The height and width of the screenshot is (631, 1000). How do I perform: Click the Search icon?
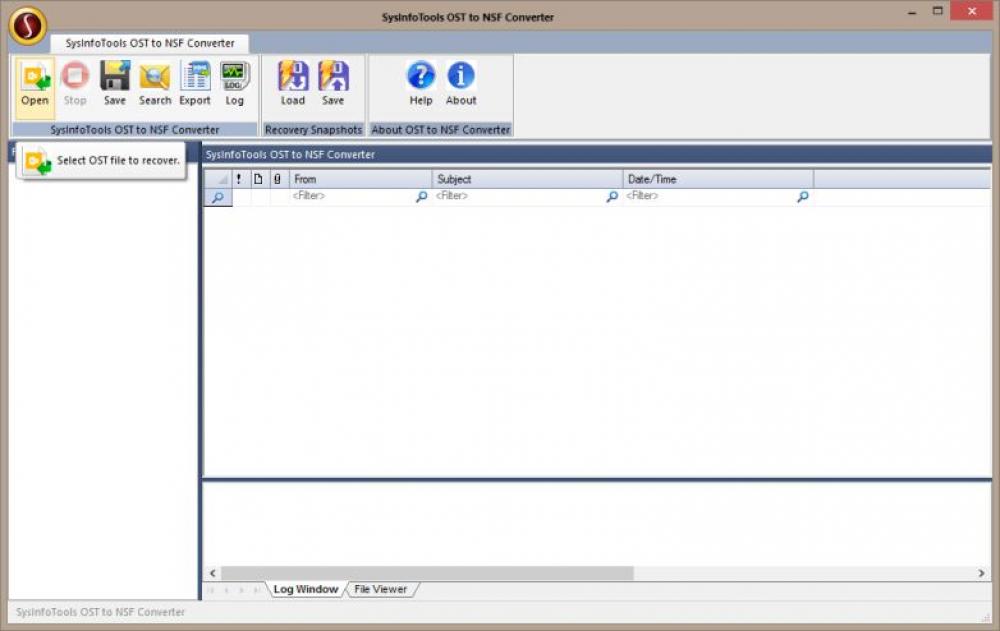(x=155, y=84)
